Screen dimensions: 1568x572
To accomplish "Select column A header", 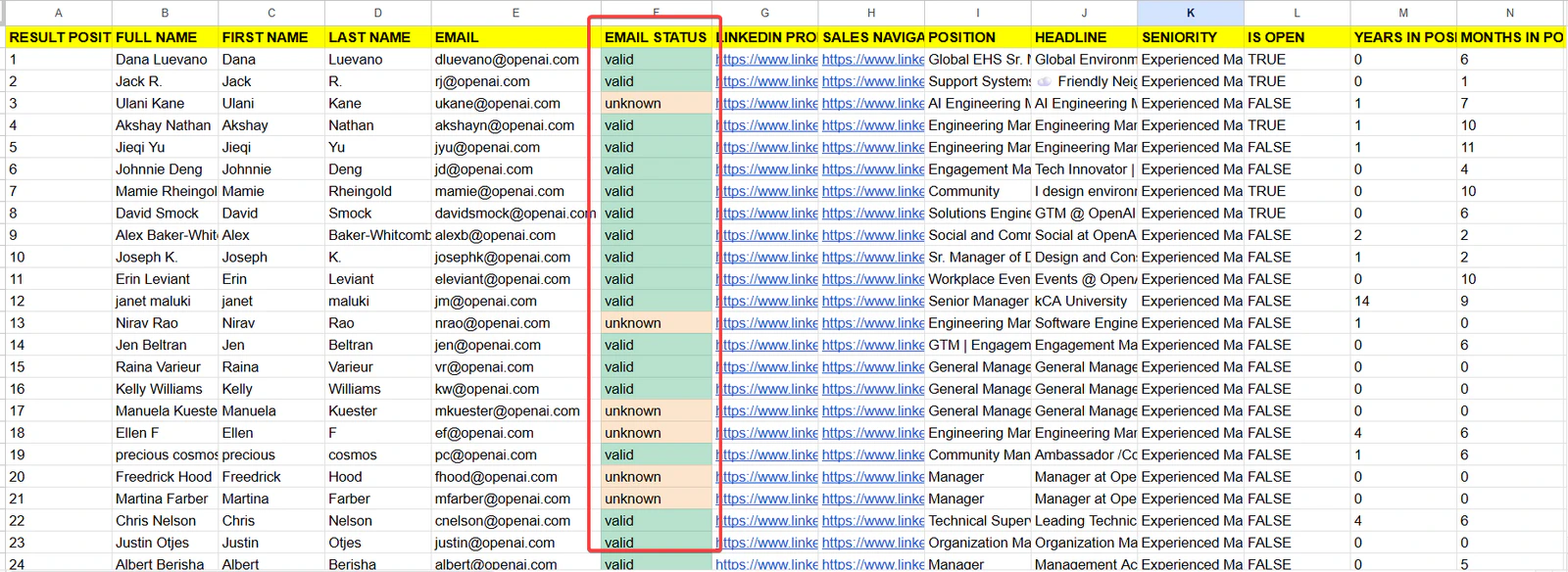I will 58,13.
